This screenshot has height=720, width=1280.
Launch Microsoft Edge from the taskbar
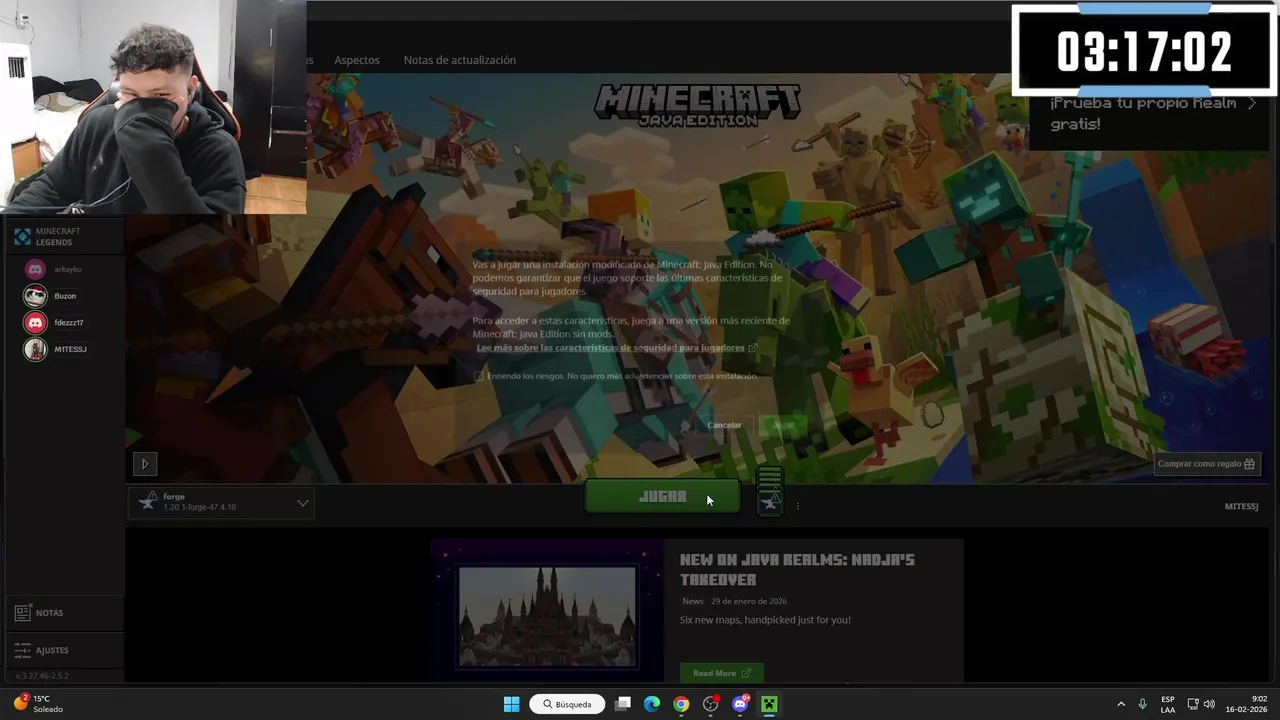(x=652, y=704)
